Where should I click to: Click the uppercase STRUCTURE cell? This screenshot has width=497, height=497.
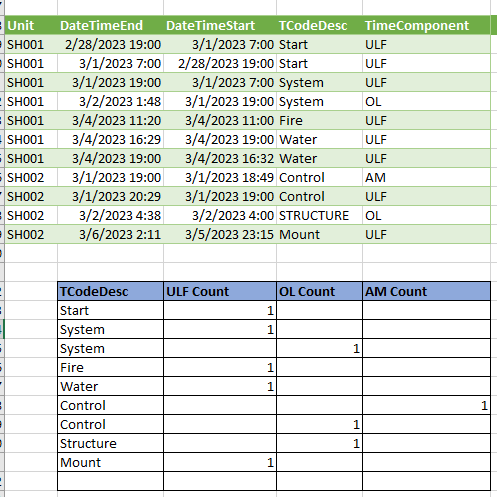point(319,215)
